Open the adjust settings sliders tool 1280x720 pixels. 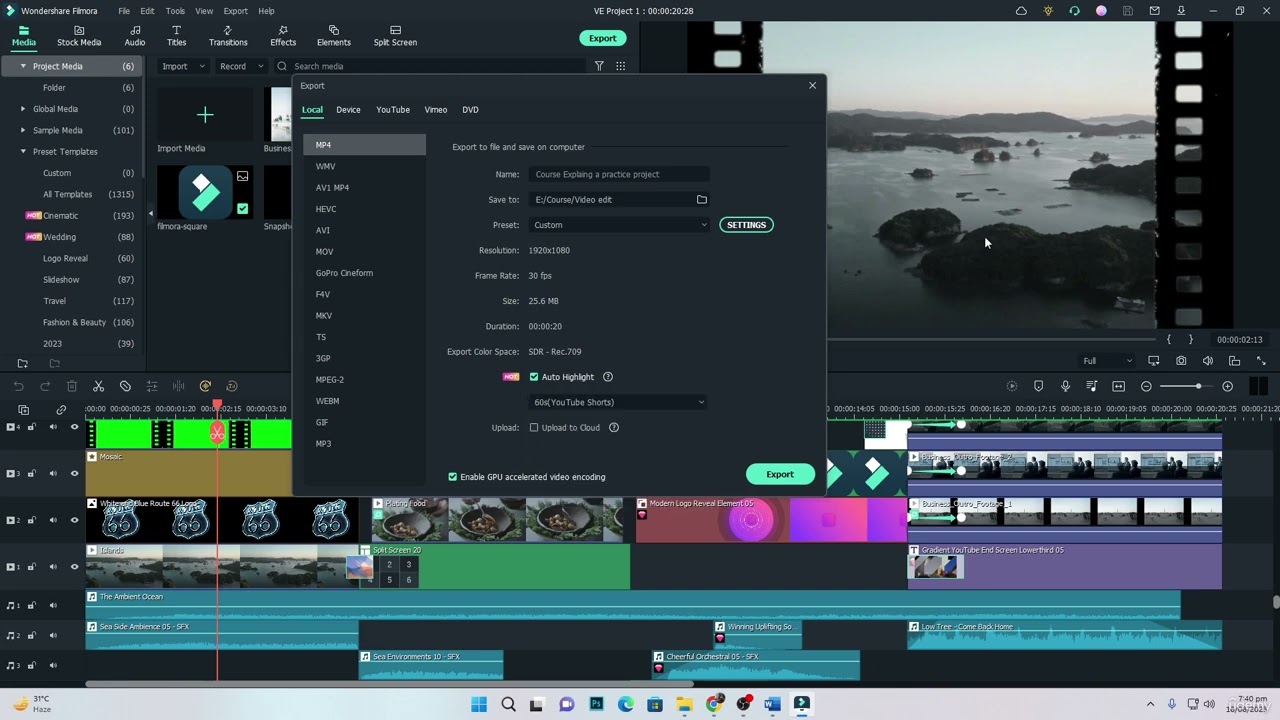coord(152,386)
